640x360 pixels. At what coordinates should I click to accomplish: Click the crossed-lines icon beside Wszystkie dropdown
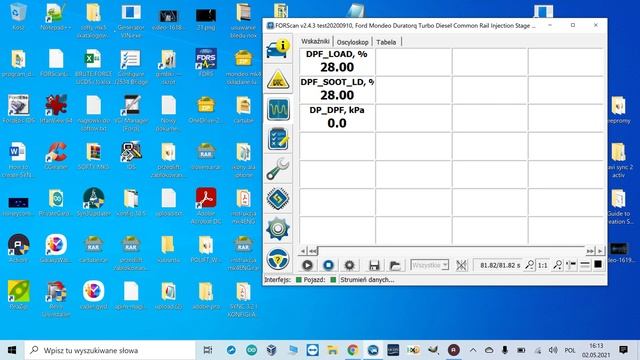pyautogui.click(x=461, y=265)
